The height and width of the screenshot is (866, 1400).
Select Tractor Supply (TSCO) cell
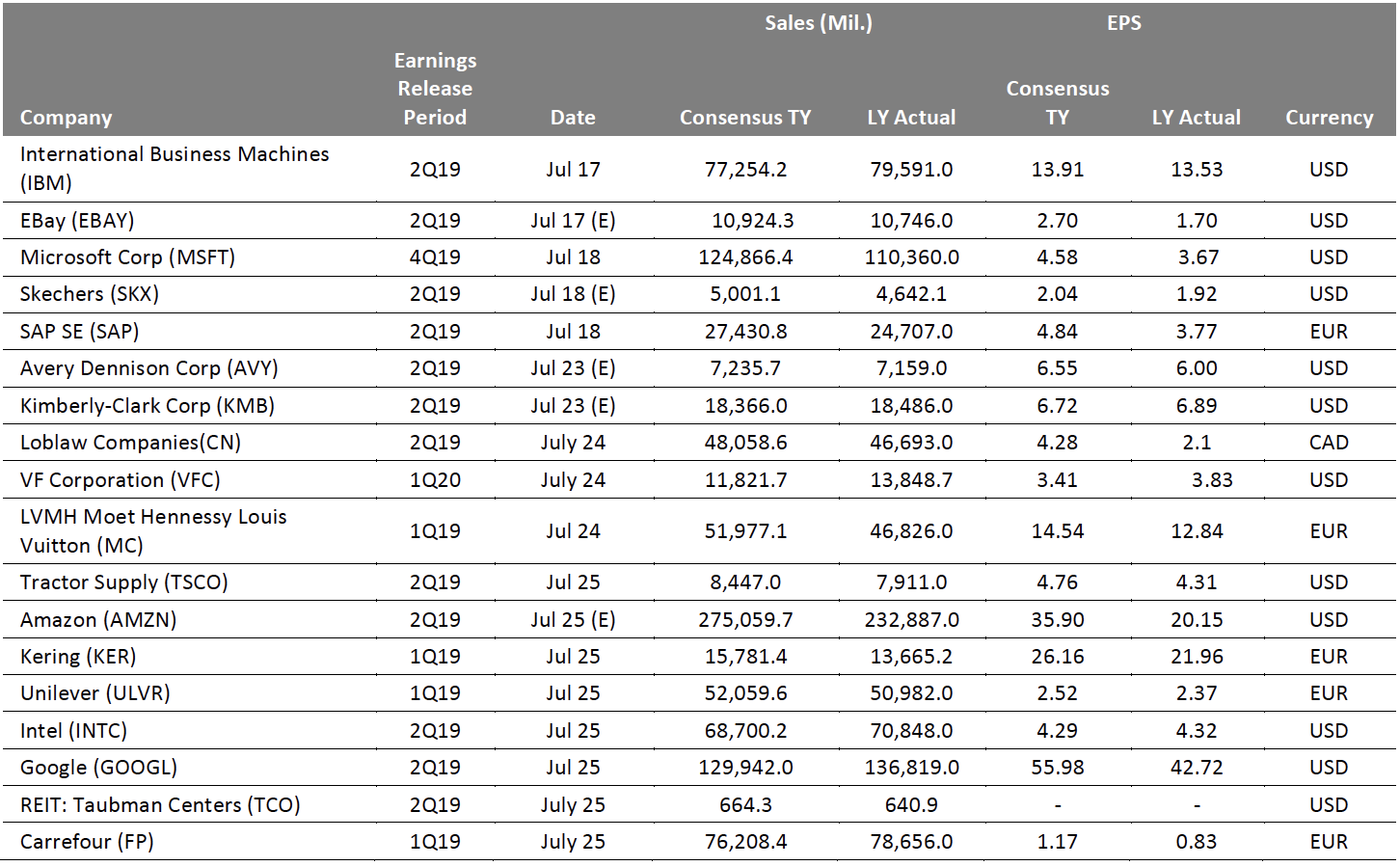click(123, 582)
